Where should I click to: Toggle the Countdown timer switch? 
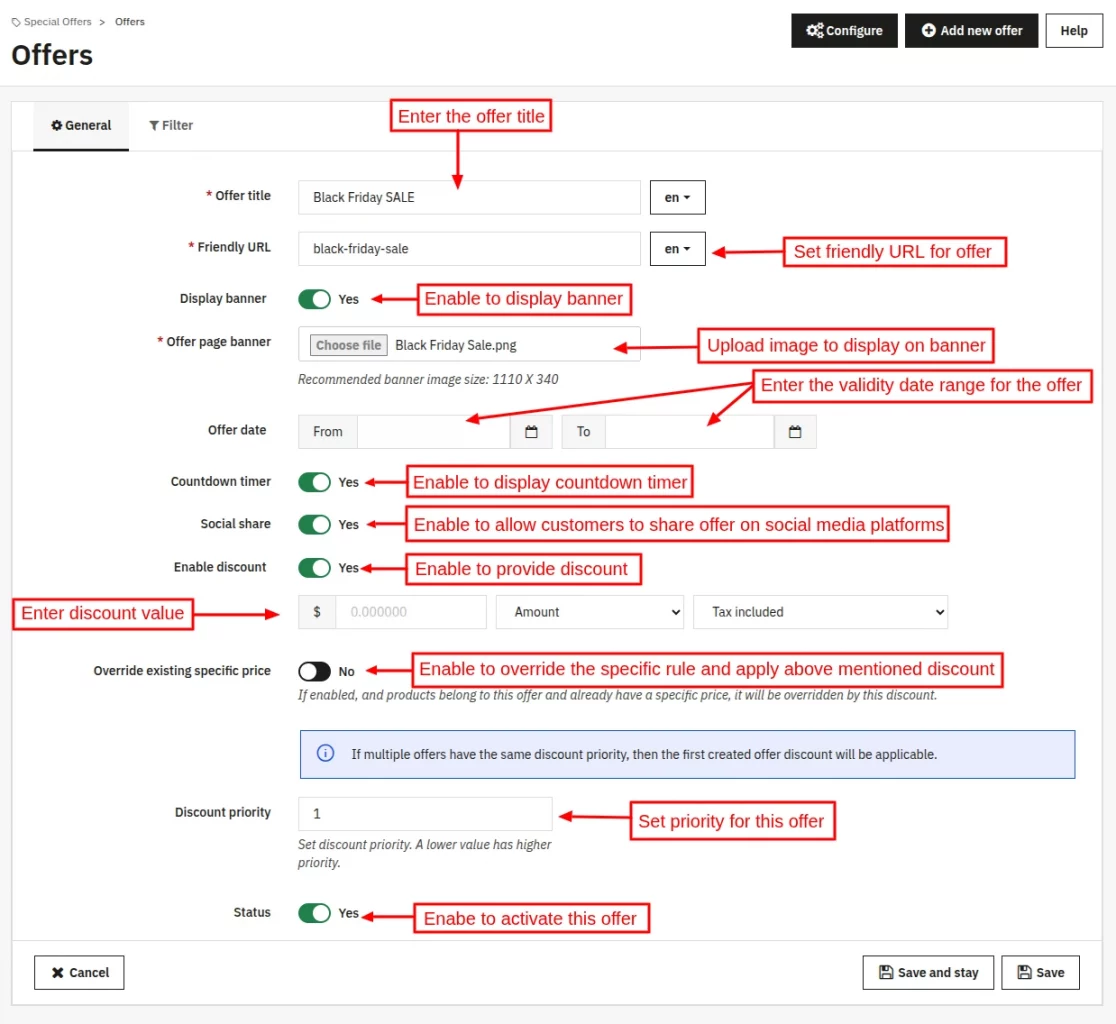(x=314, y=482)
